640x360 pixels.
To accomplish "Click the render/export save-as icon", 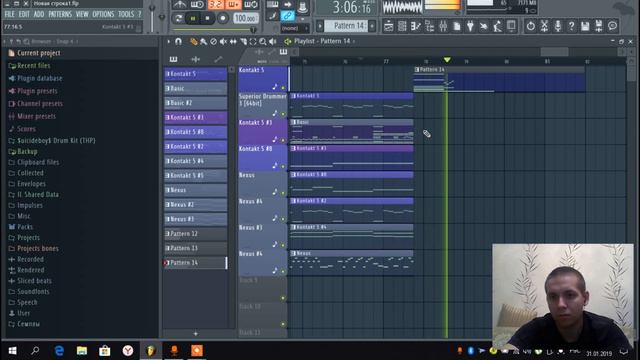I will (599, 27).
